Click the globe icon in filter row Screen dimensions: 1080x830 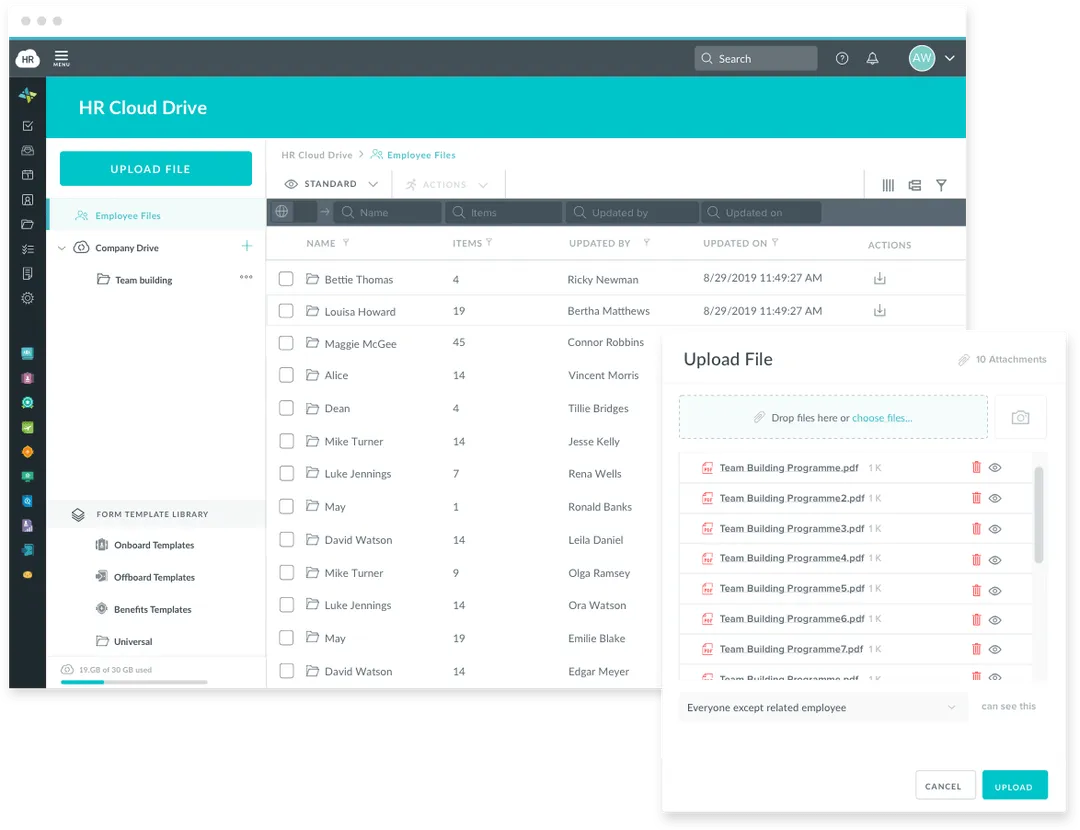tap(282, 211)
